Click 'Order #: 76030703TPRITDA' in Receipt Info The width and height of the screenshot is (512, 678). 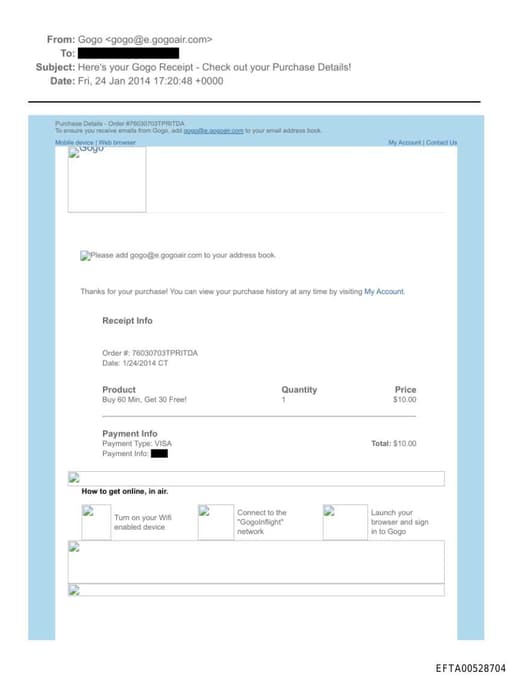click(x=150, y=353)
